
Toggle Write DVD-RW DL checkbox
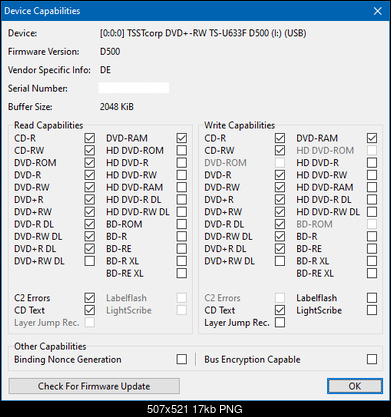tap(280, 236)
